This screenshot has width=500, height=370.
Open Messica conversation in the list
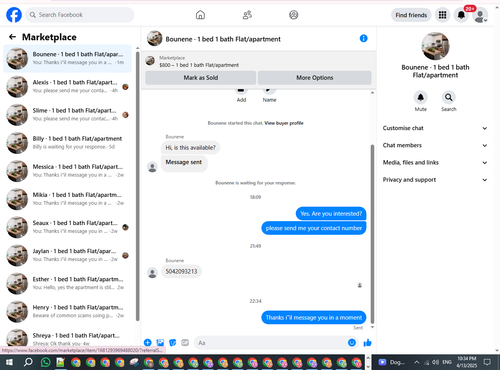67,171
